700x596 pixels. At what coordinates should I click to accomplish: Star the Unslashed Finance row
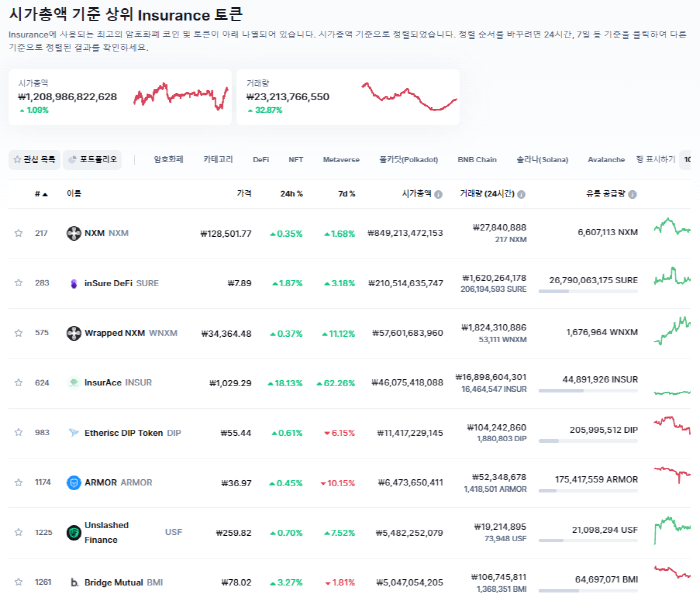pyautogui.click(x=18, y=532)
